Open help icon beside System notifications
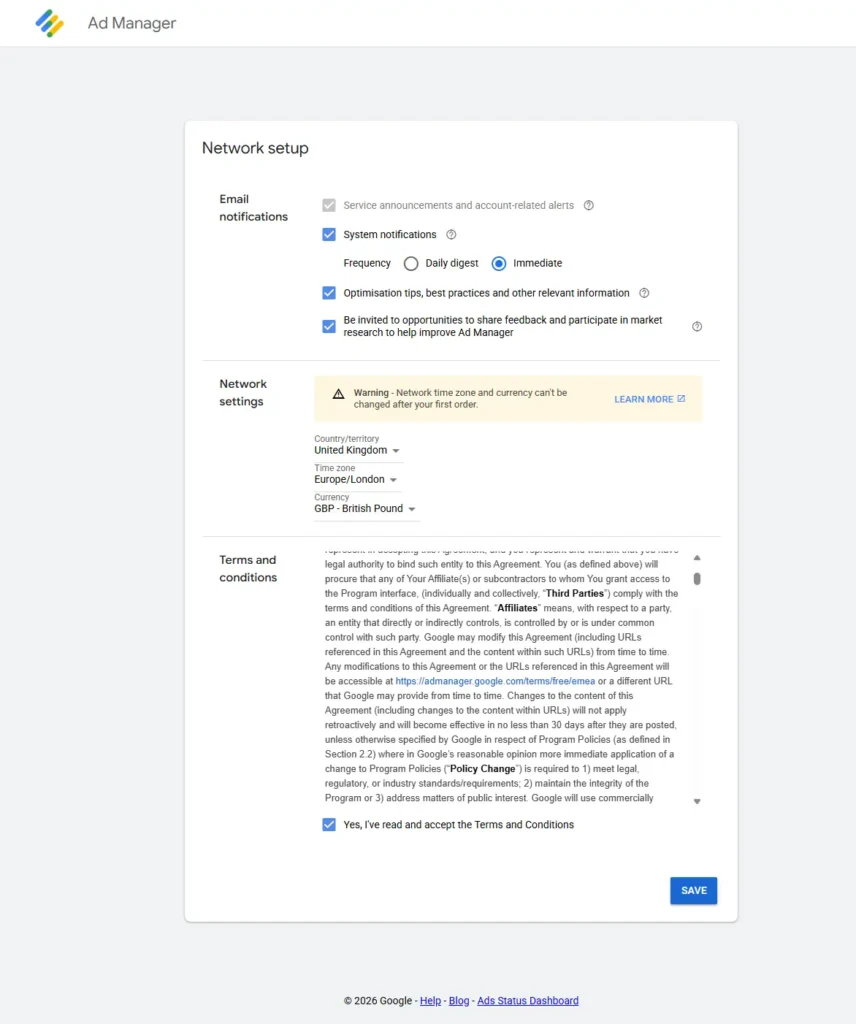This screenshot has height=1024, width=856. pyautogui.click(x=451, y=234)
